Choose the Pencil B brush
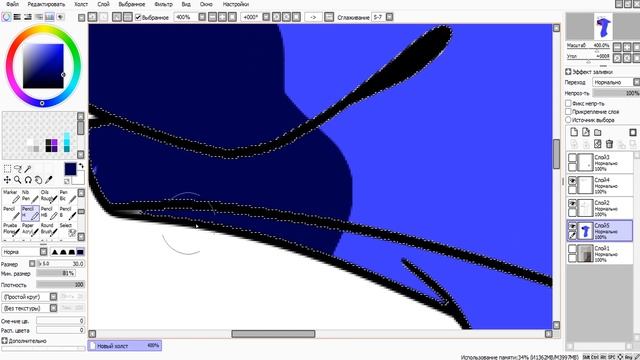Viewport: 640px width, 360px height. (68, 213)
